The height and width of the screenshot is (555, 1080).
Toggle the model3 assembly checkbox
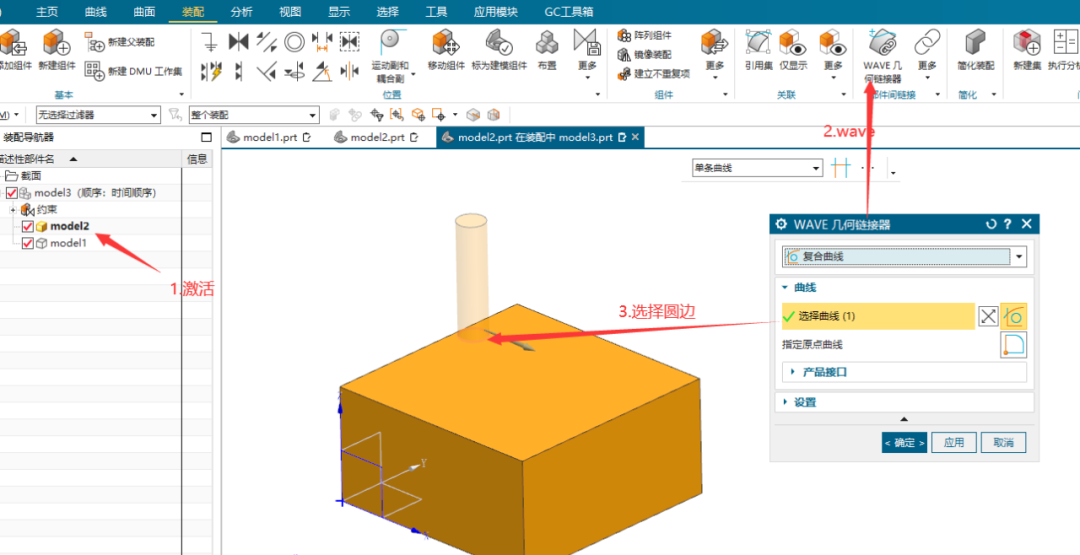tap(11, 193)
